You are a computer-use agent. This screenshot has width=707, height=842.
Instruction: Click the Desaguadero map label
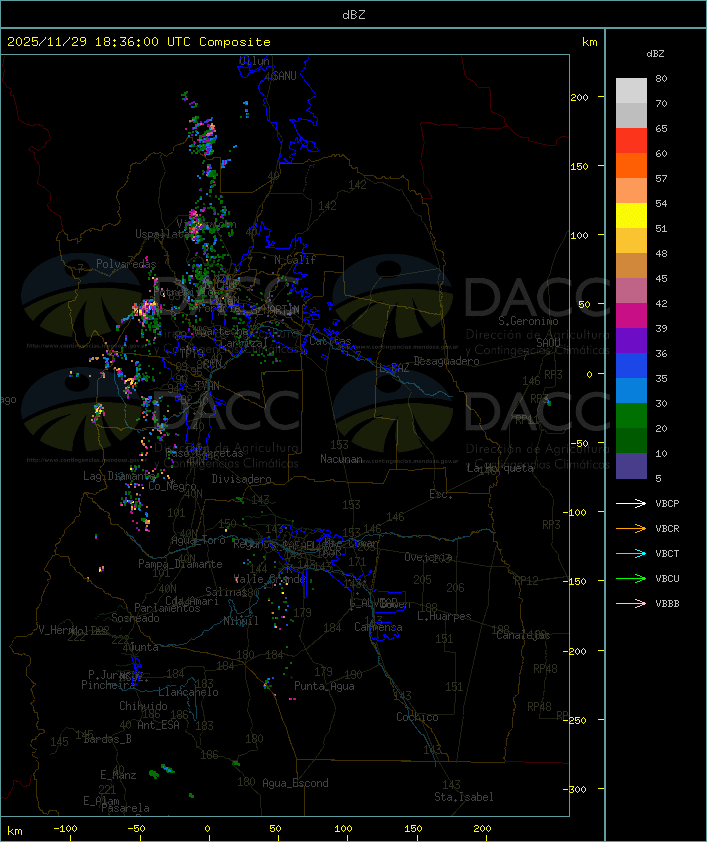(446, 361)
